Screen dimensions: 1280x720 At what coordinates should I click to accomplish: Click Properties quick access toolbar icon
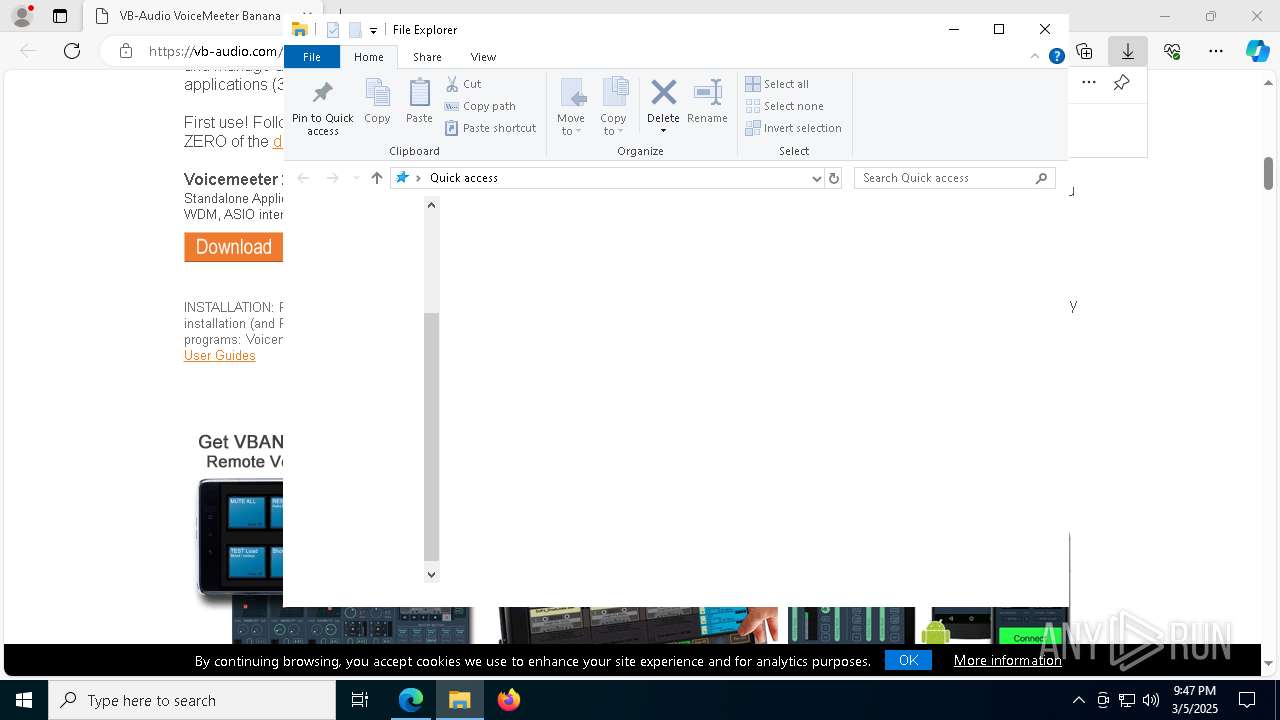333,30
